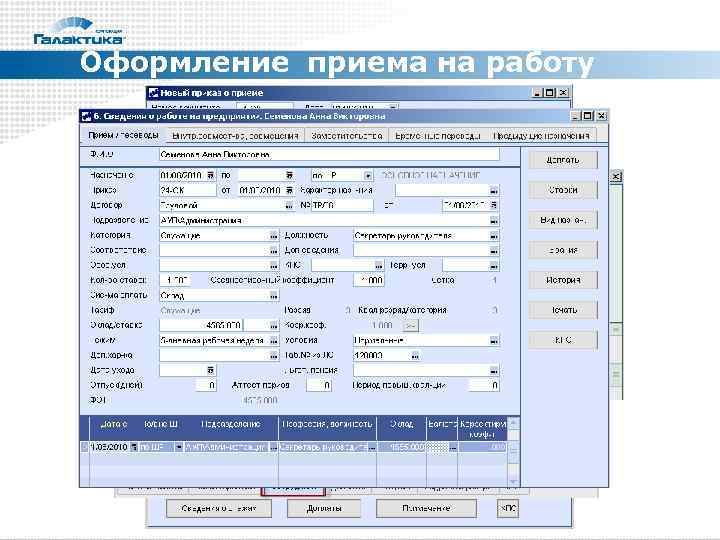Open lookup for Договор Трудовой field
The image size is (720, 540).
click(x=289, y=206)
